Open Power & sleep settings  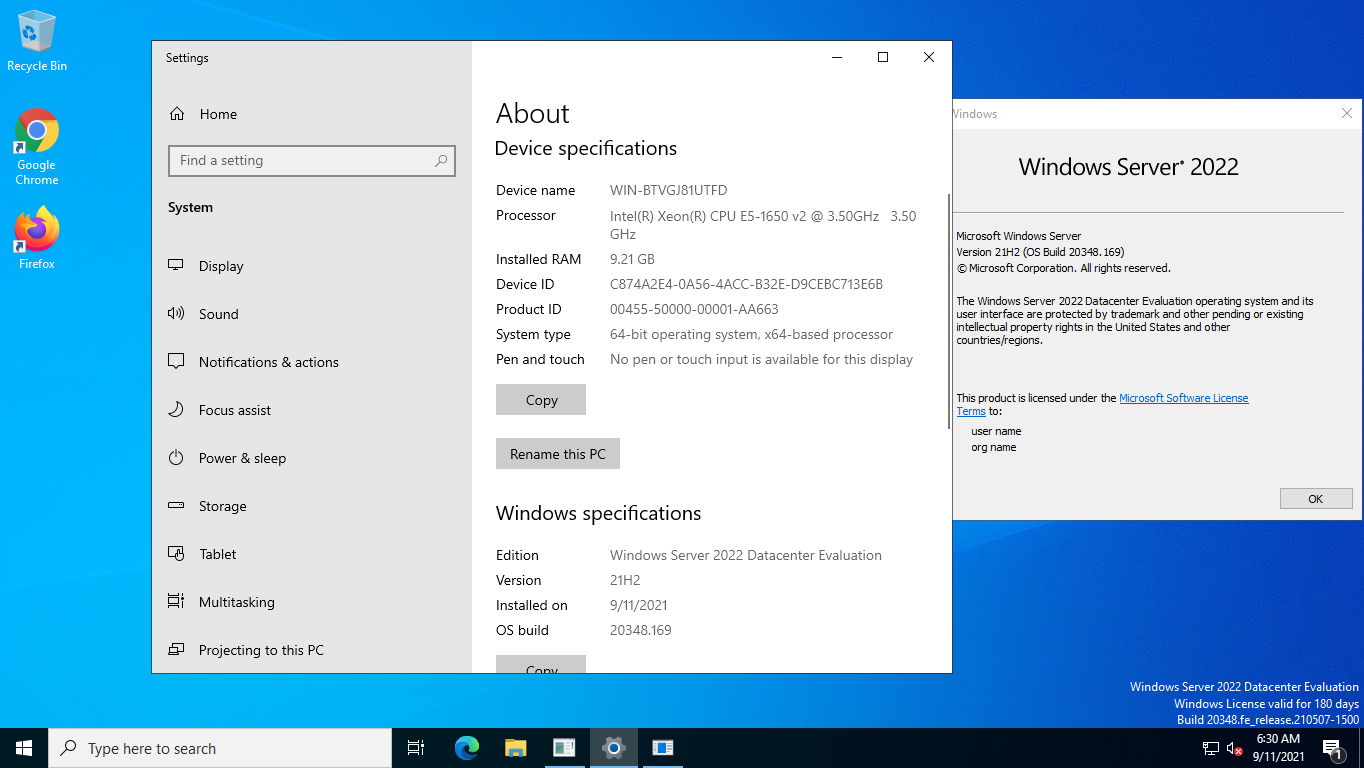point(242,458)
